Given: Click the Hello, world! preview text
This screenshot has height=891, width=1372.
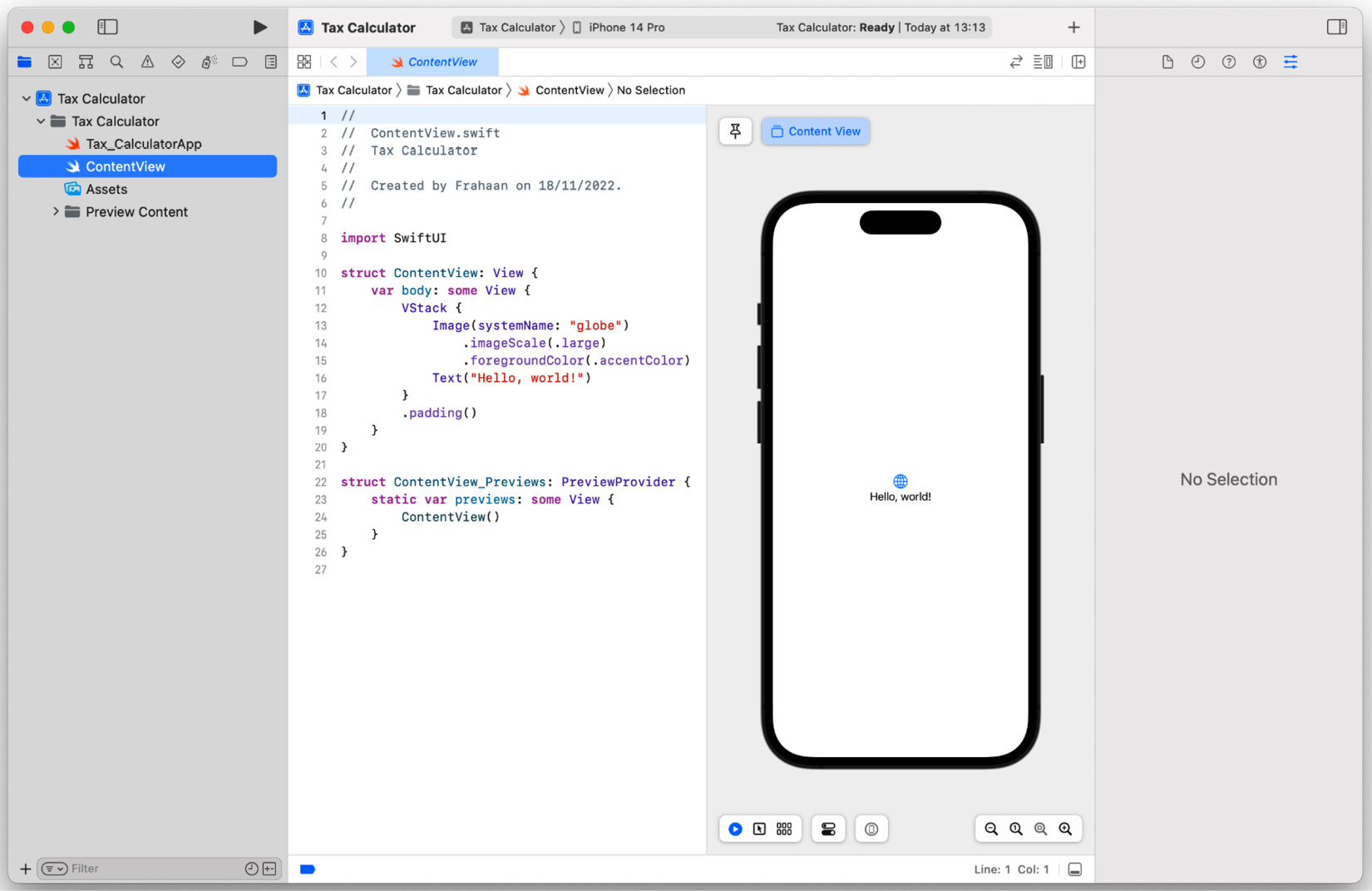Looking at the screenshot, I should click(x=900, y=497).
